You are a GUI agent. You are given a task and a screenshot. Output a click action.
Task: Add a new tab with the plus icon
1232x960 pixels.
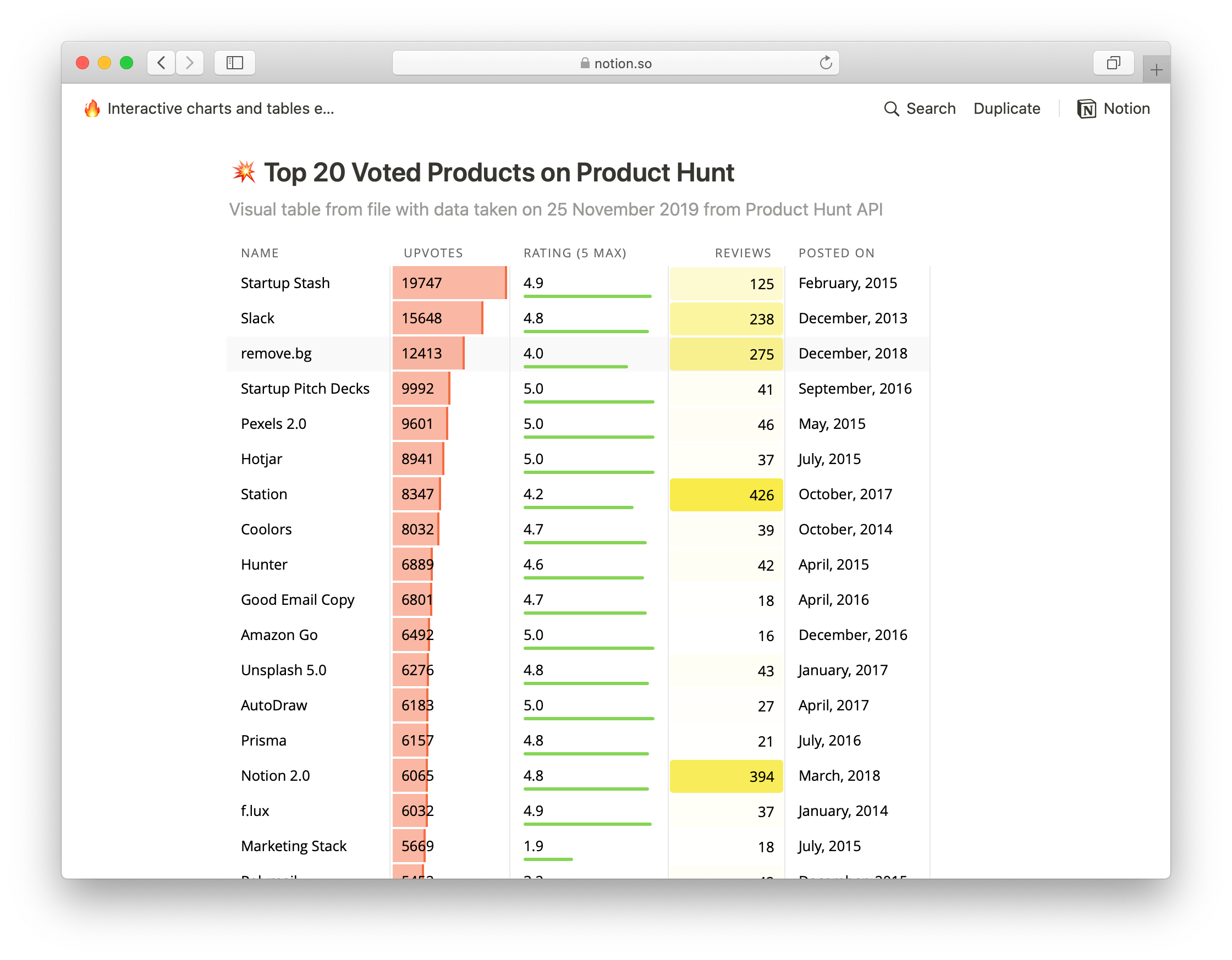(x=1156, y=70)
